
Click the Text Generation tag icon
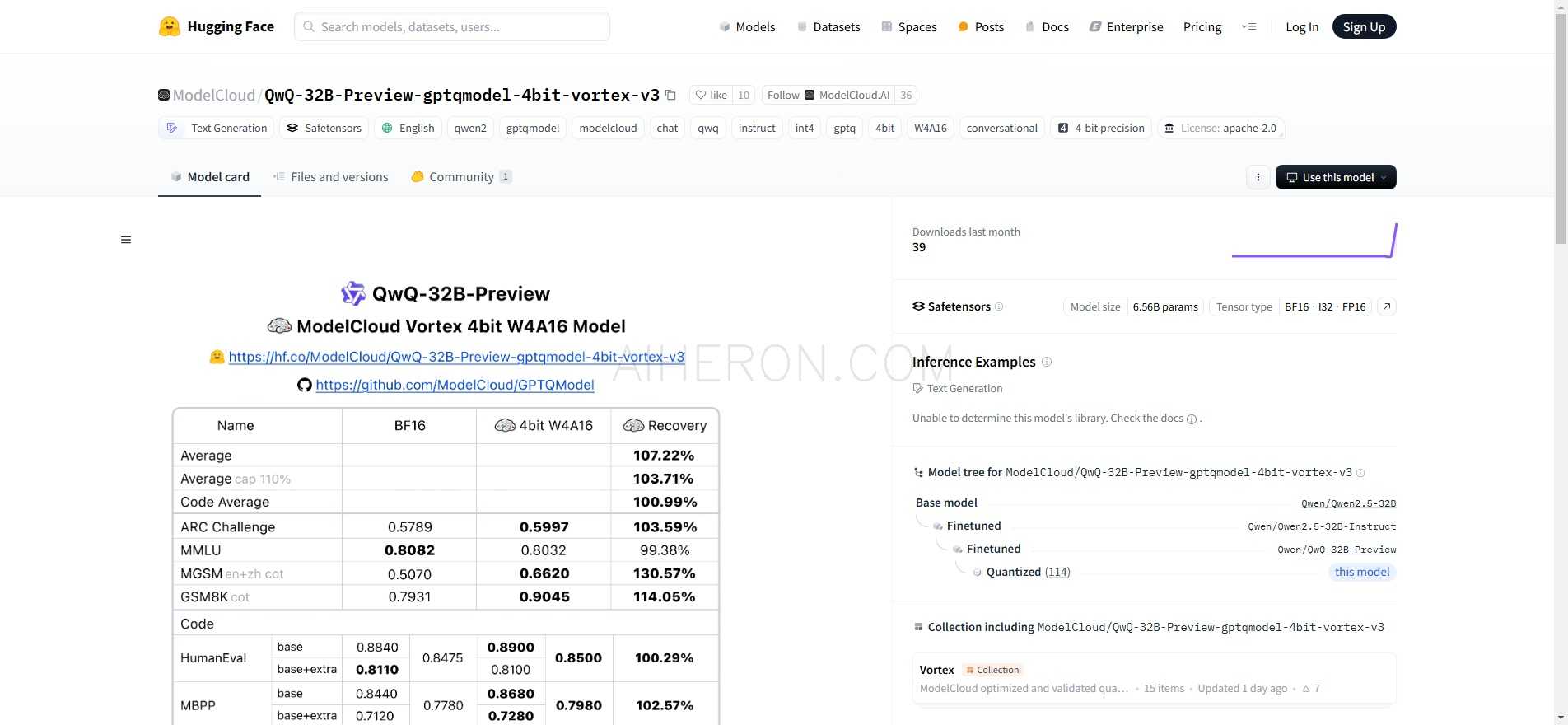172,128
